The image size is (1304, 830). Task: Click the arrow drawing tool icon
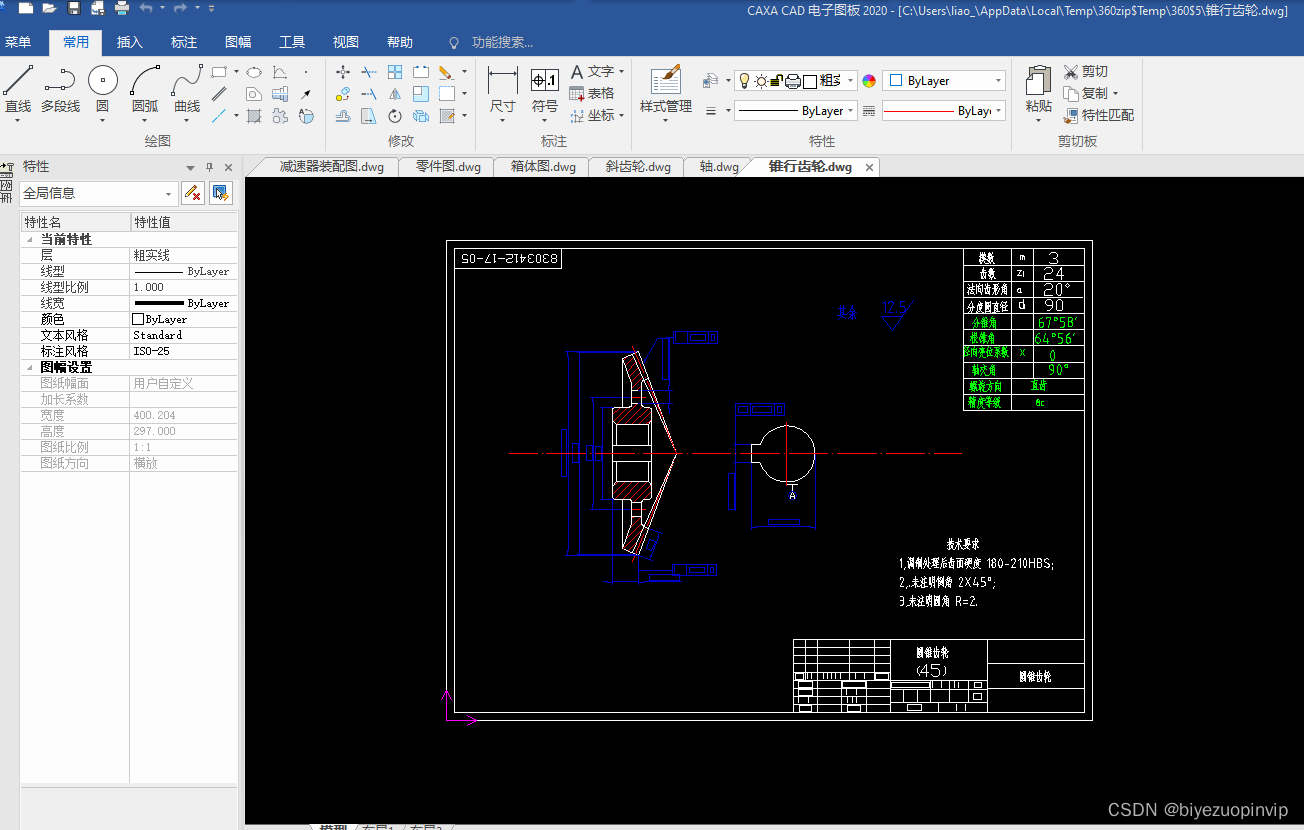(306, 94)
